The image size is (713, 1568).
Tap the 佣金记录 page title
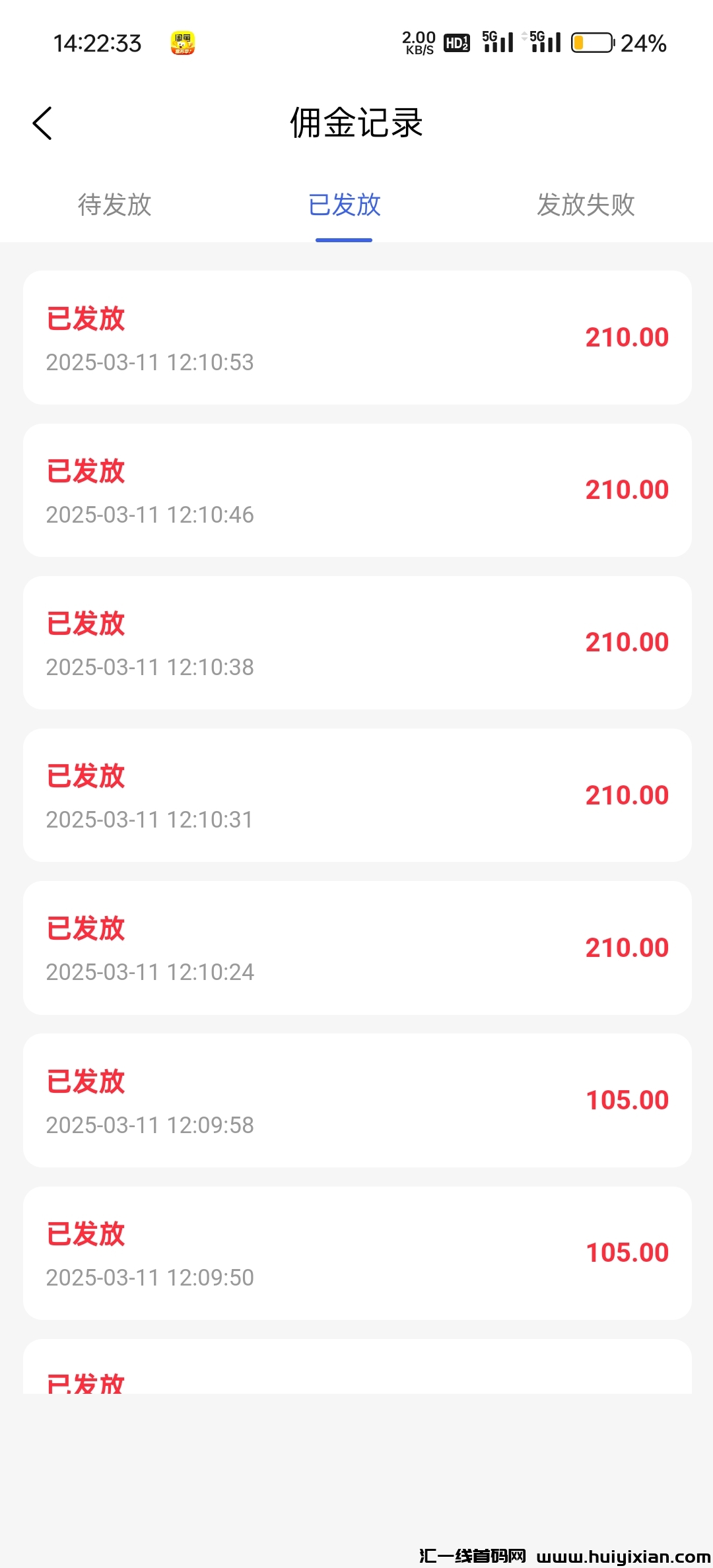pyautogui.click(x=356, y=123)
